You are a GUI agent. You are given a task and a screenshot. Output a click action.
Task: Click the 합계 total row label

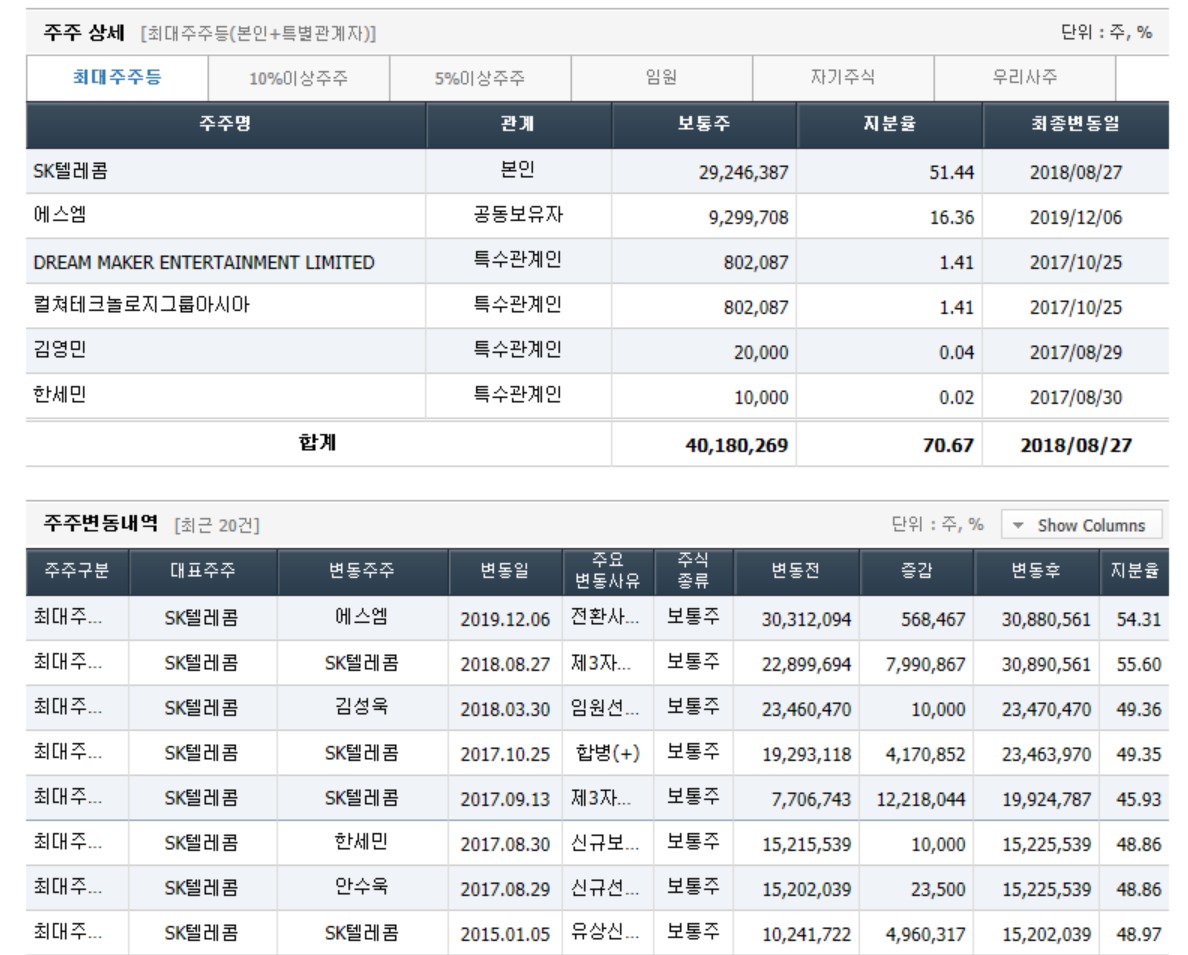tap(317, 443)
